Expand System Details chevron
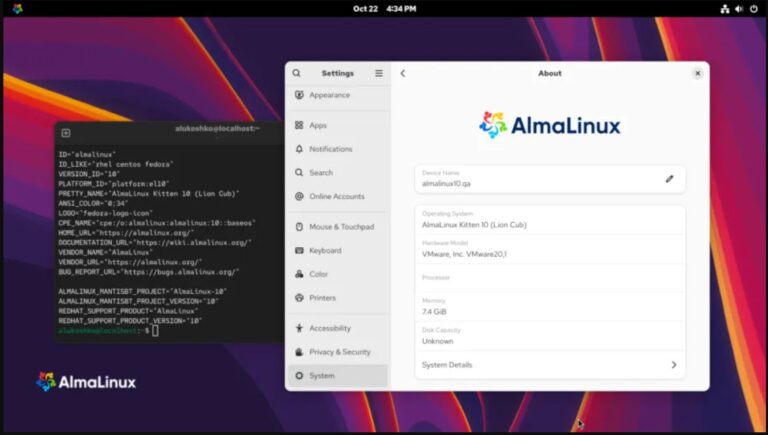The height and width of the screenshot is (435, 768). pos(674,365)
